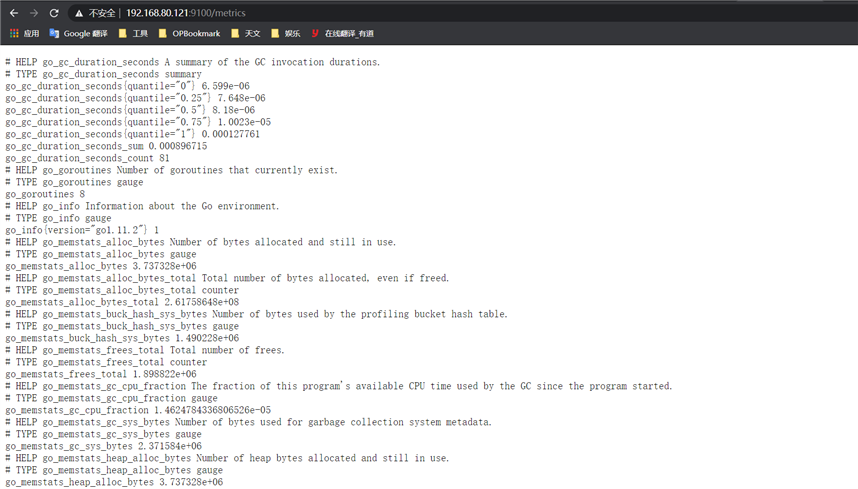Click the "go_goroutines 8" line

click(45, 195)
